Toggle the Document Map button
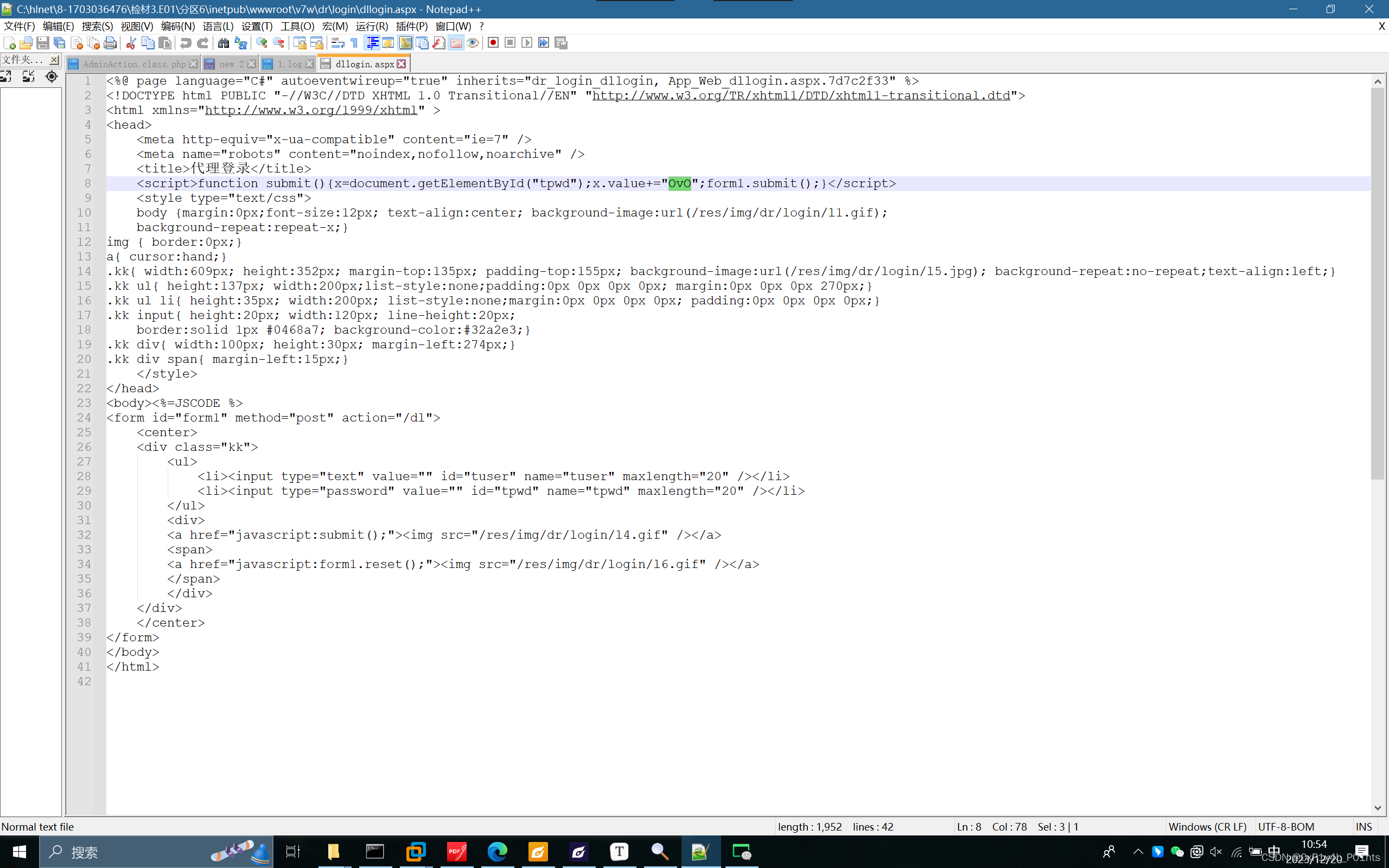 405,43
